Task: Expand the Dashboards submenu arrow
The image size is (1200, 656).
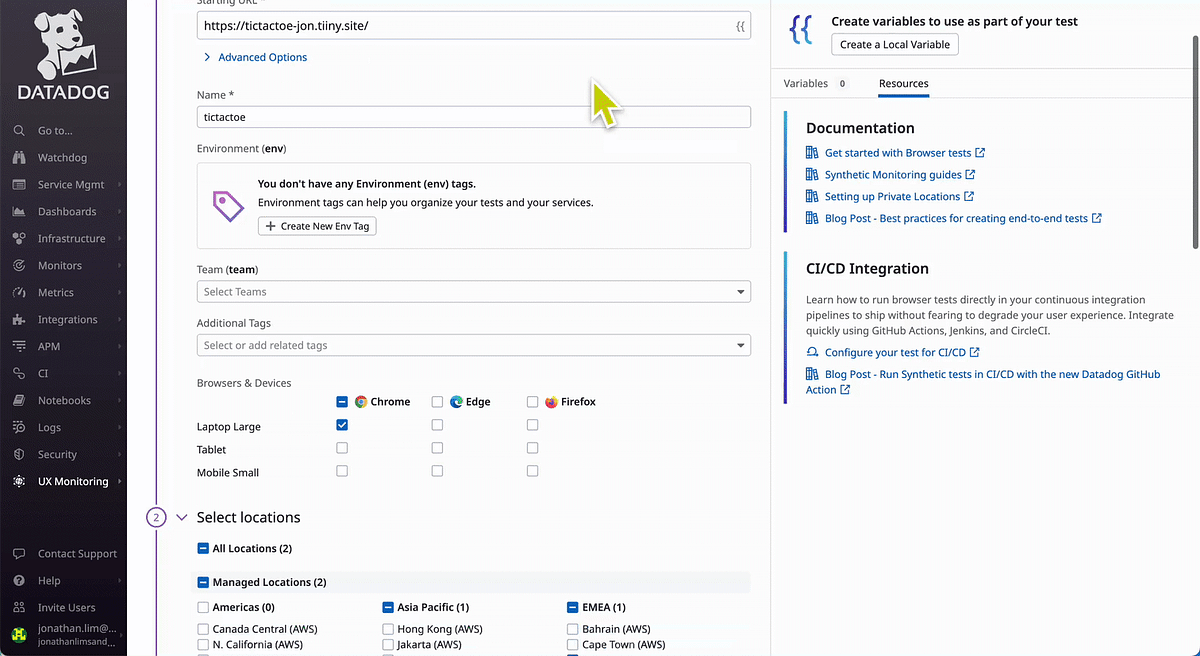Action: pos(120,212)
